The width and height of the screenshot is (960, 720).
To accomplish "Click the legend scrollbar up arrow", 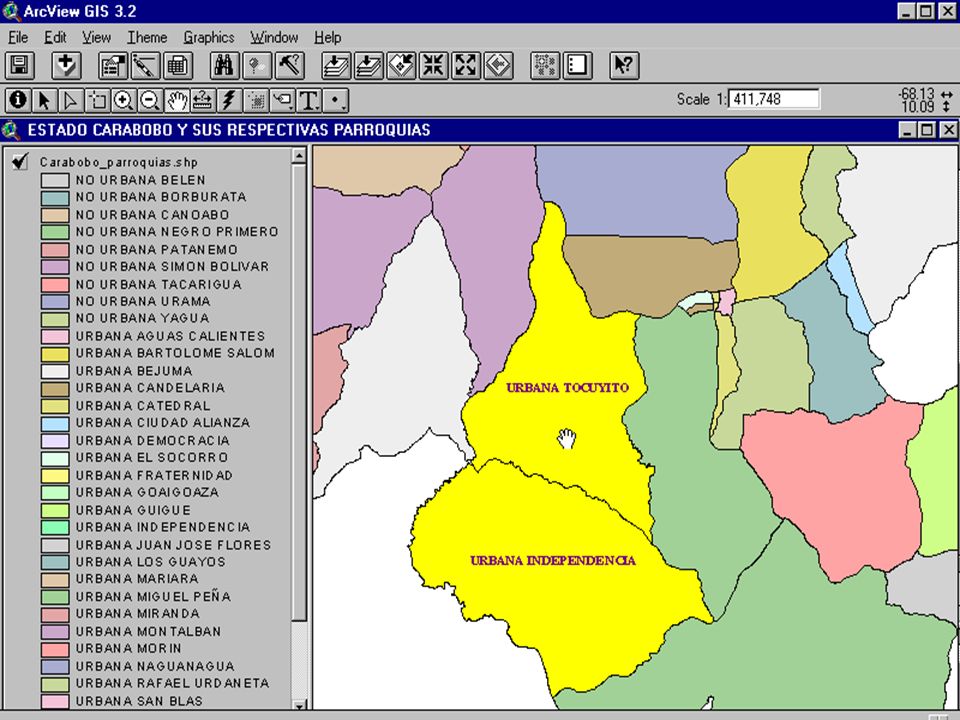I will click(x=299, y=156).
